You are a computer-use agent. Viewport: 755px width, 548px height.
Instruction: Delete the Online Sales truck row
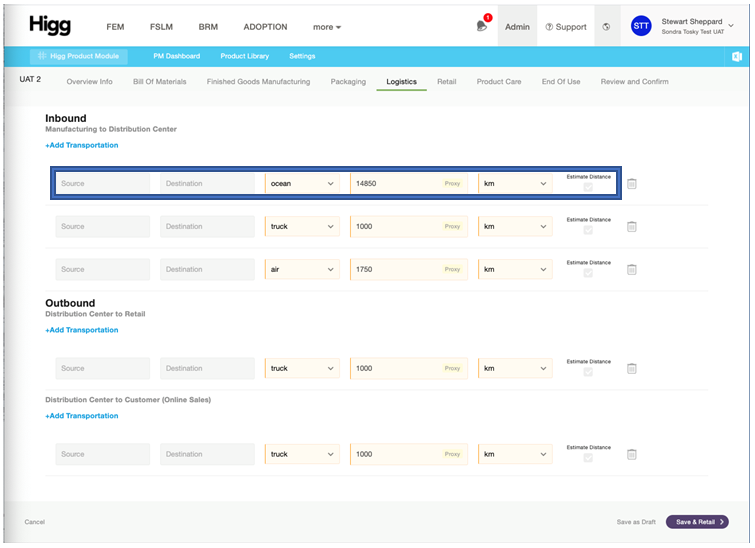point(632,454)
